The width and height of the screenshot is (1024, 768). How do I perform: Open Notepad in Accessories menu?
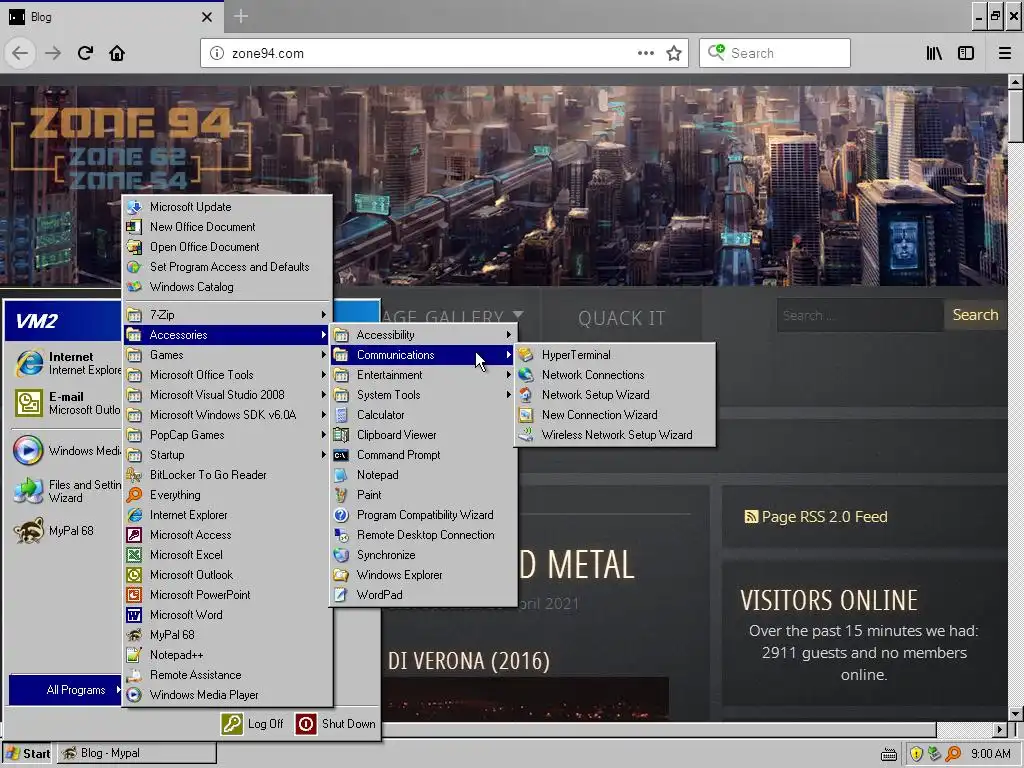[x=423, y=475]
